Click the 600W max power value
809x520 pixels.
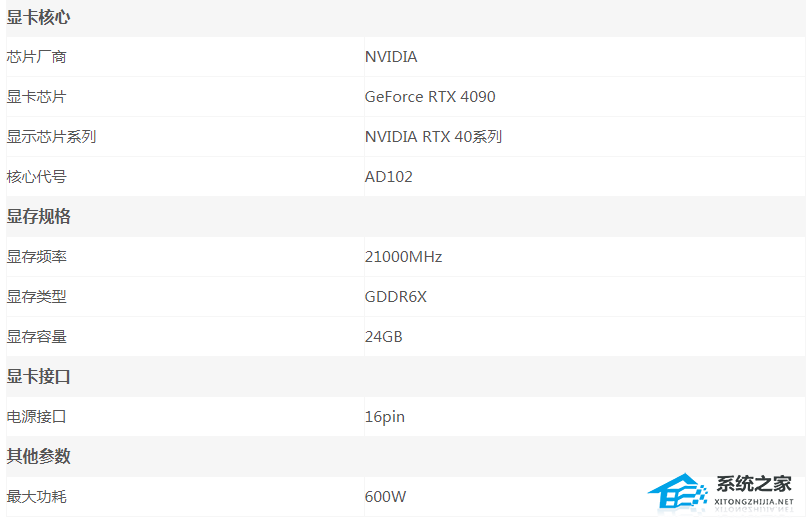coord(385,496)
